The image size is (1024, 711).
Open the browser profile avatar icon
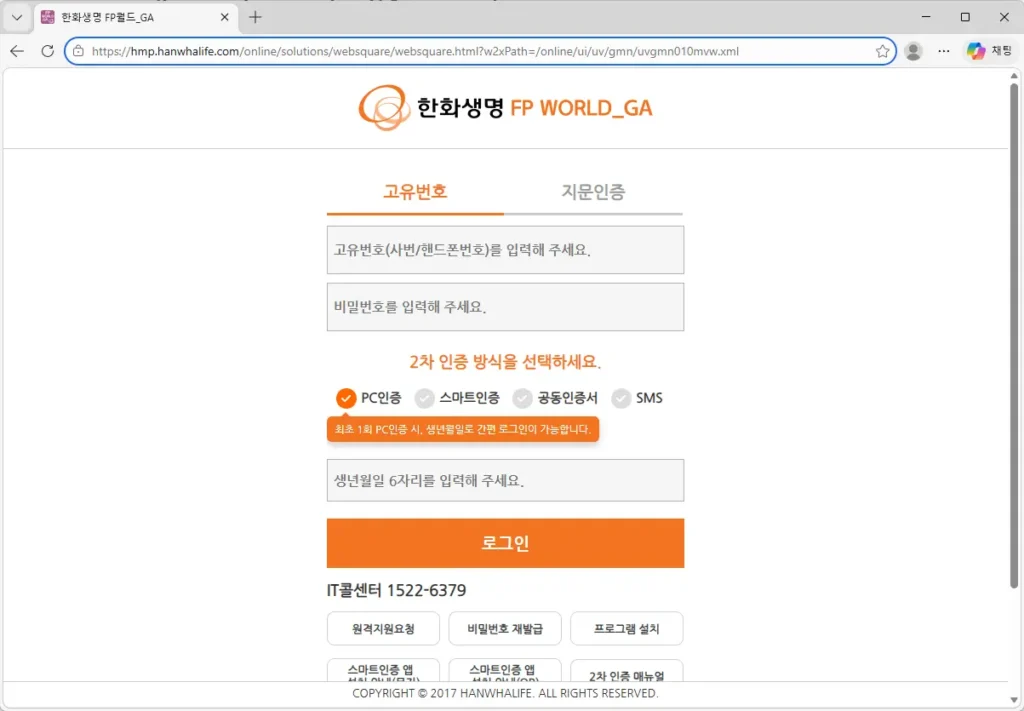coord(913,51)
